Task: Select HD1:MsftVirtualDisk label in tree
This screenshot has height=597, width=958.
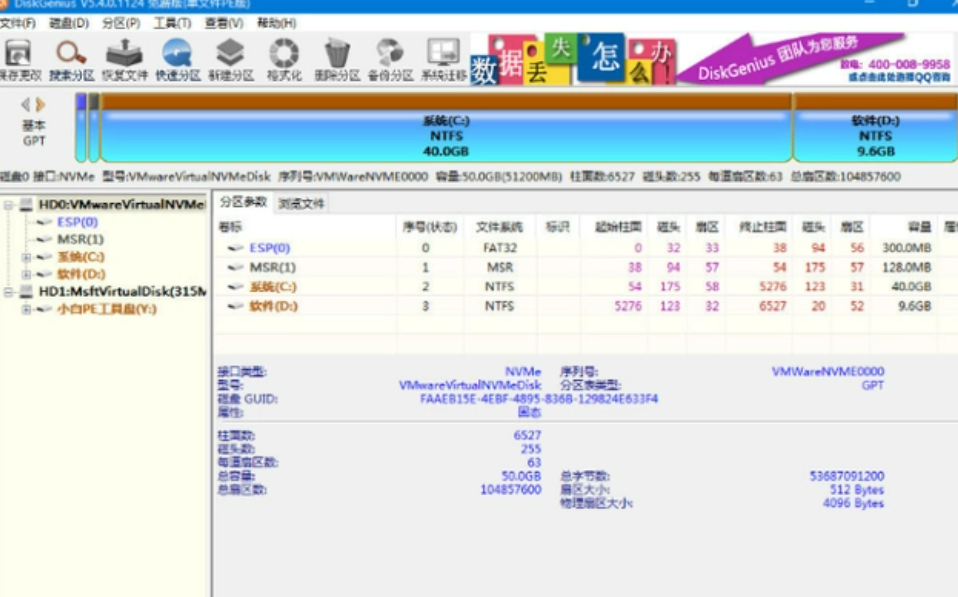Action: (x=123, y=291)
